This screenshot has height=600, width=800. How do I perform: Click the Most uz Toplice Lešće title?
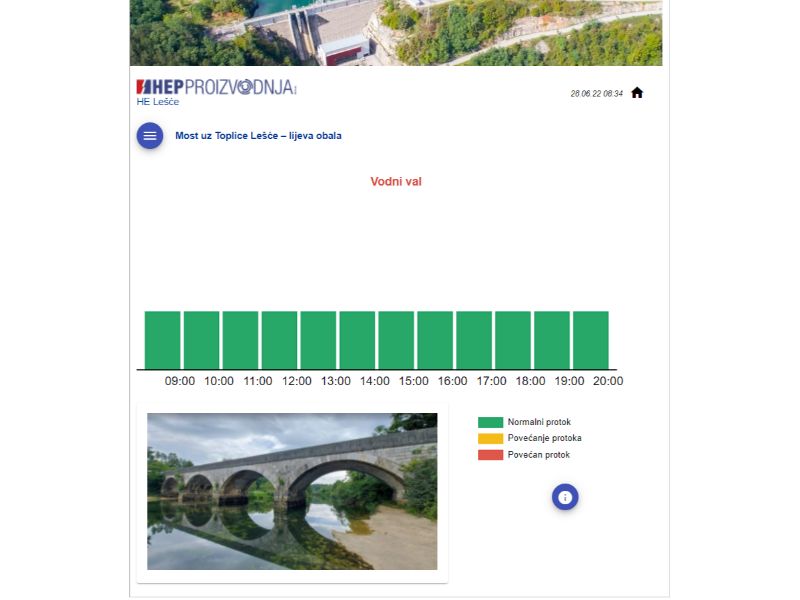258,136
